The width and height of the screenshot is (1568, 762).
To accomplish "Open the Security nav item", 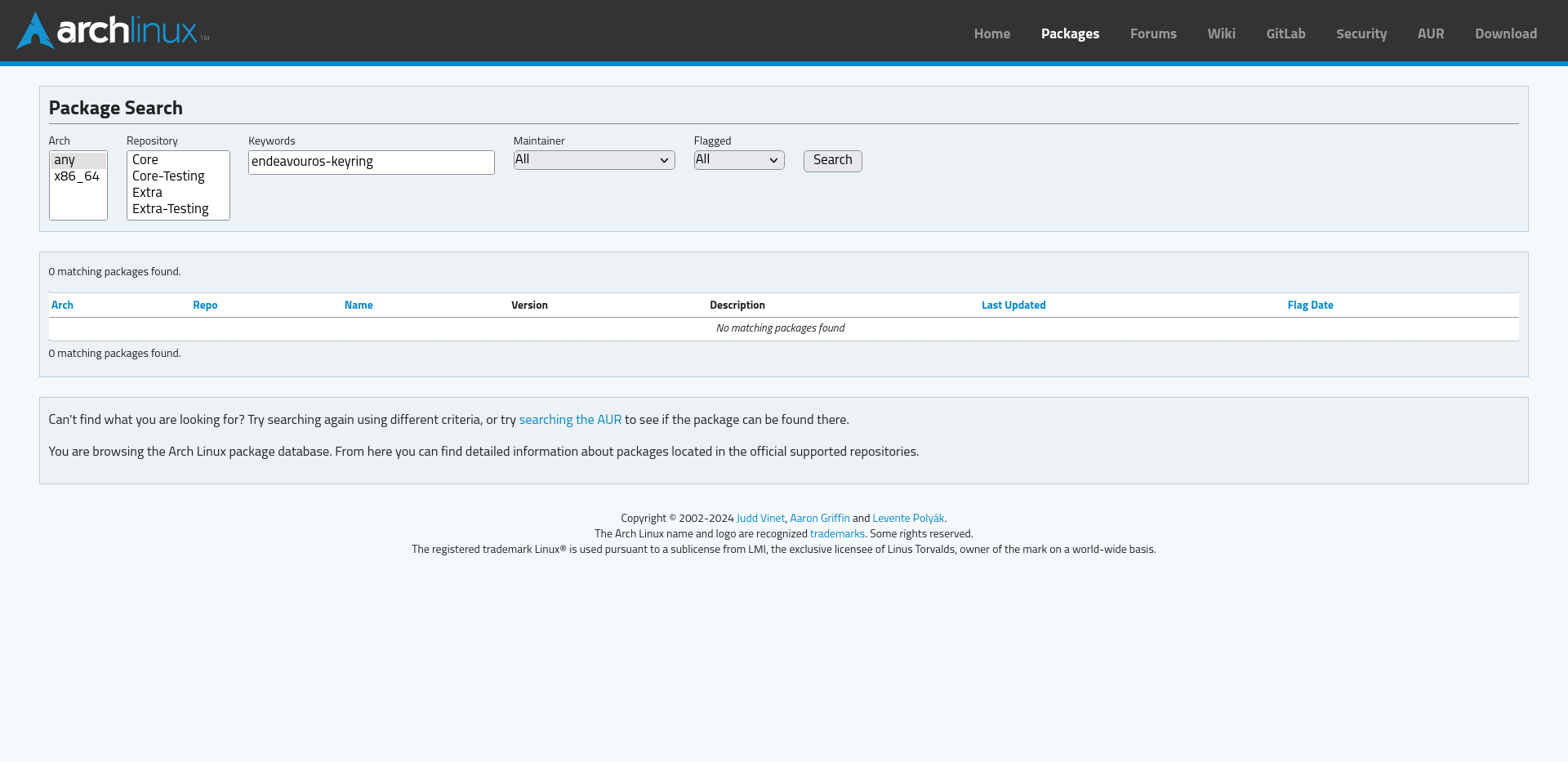I will (1361, 33).
